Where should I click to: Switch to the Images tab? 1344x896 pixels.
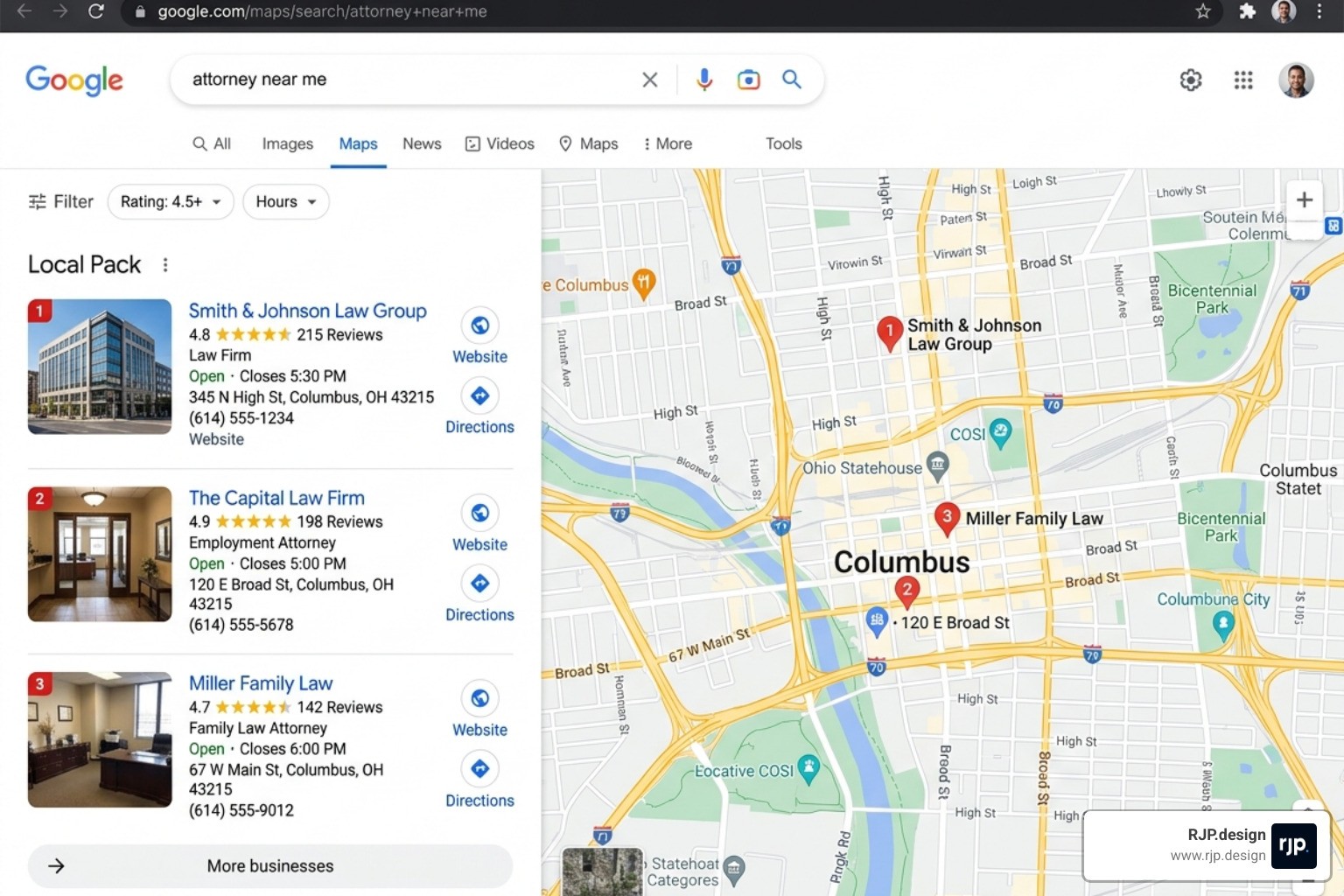pos(288,143)
